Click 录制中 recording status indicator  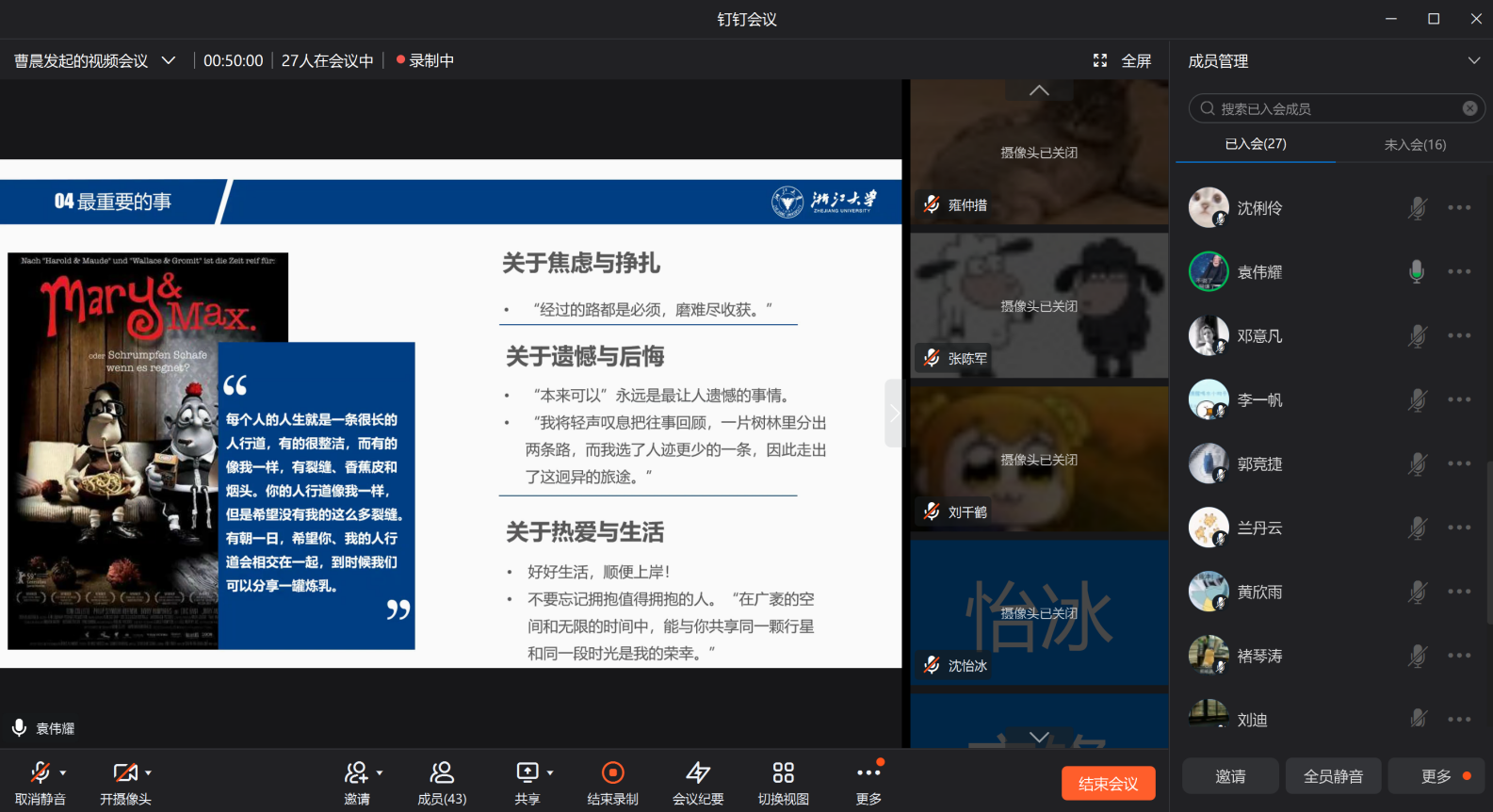pyautogui.click(x=425, y=60)
